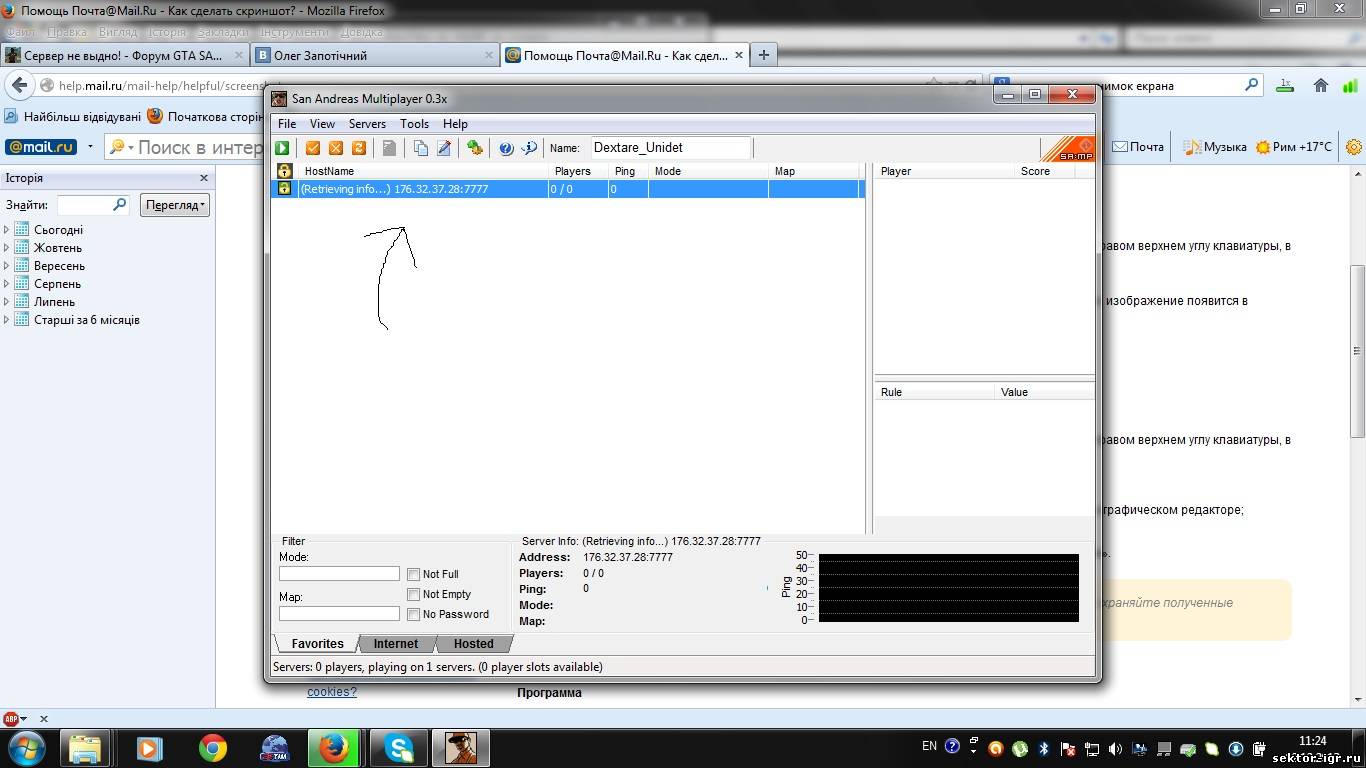Toggle the No Password filter checkbox
The image size is (1366, 768).
tap(413, 614)
